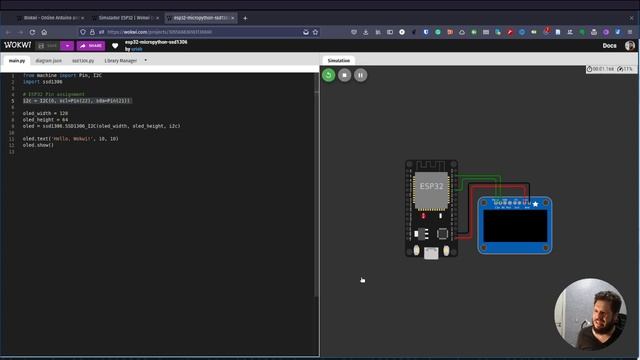Click the purple Share button
The image size is (640, 360).
click(91, 46)
